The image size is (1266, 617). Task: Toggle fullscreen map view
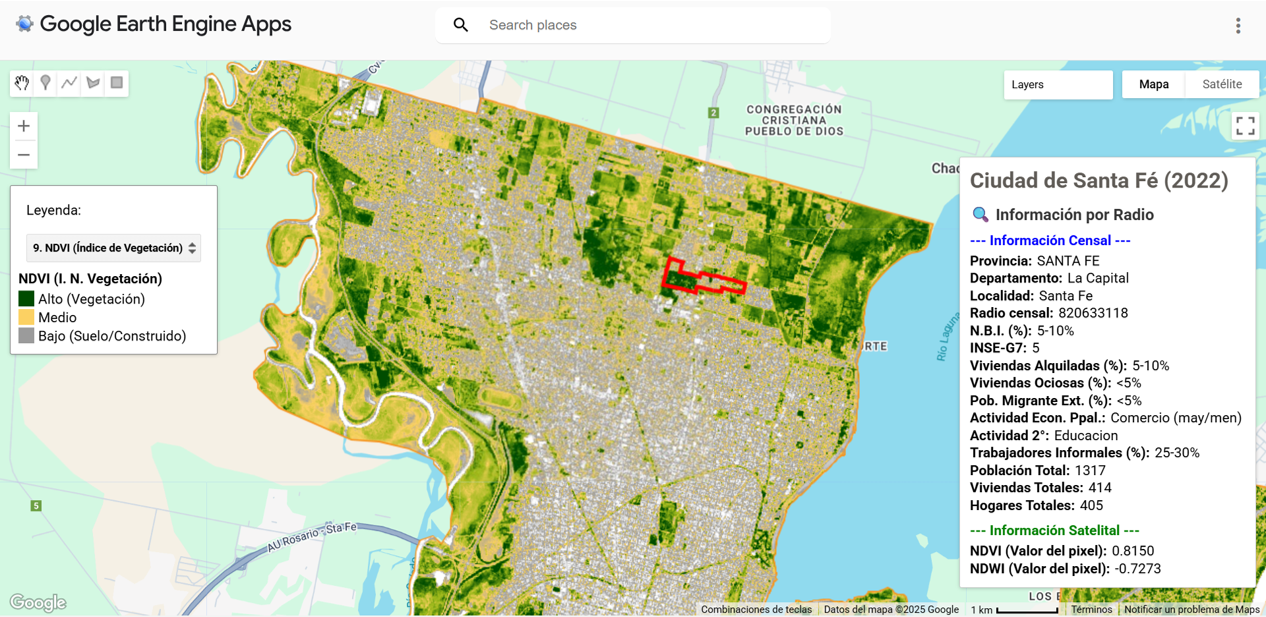pos(1245,125)
